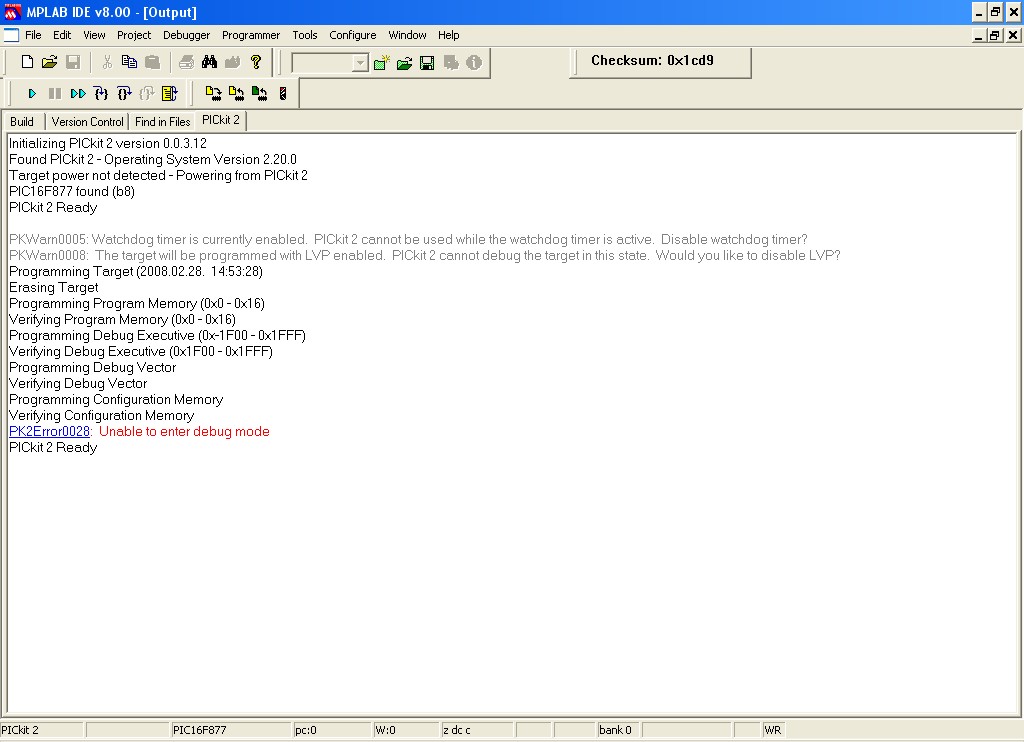The image size is (1024, 742).
Task: Open the Debugger menu
Action: coord(187,35)
